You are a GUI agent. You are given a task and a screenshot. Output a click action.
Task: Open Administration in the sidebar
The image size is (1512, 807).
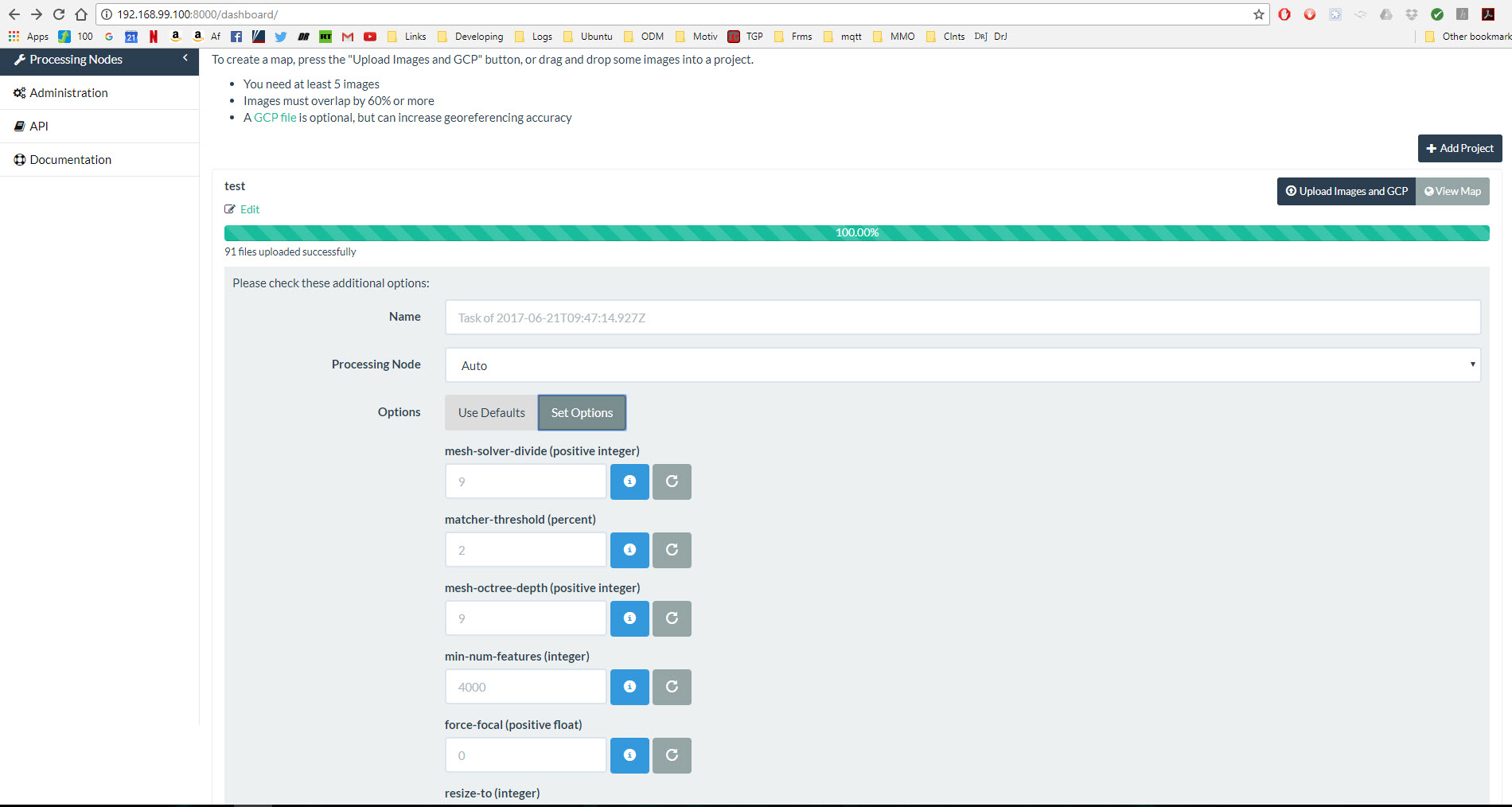pyautogui.click(x=68, y=93)
